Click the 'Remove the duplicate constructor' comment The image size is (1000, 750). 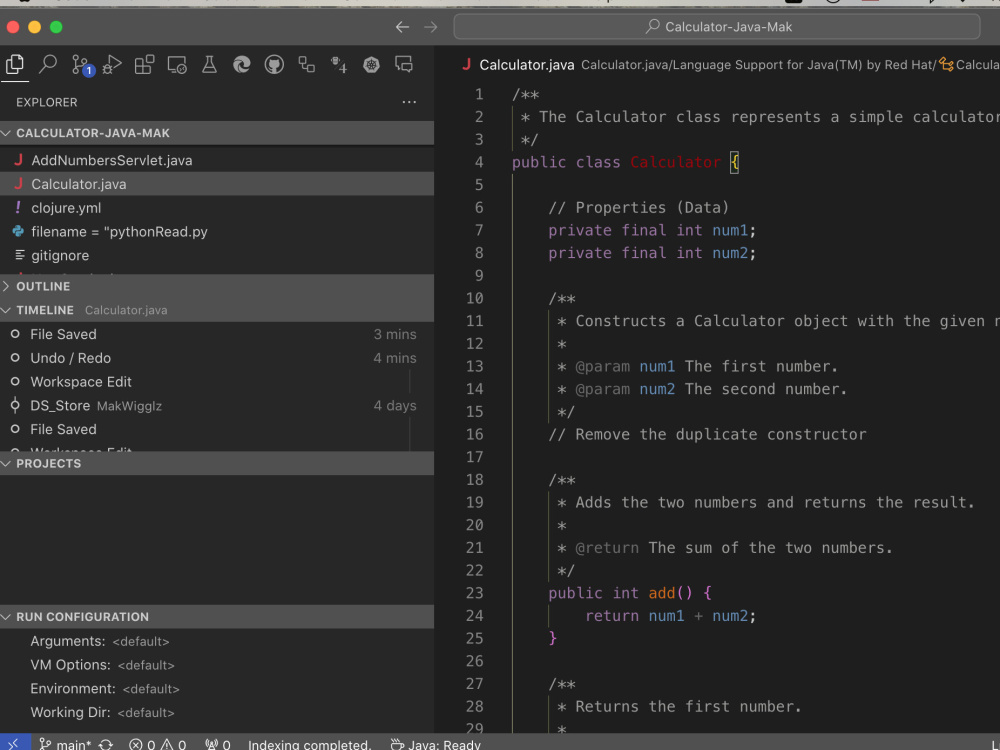pos(707,434)
